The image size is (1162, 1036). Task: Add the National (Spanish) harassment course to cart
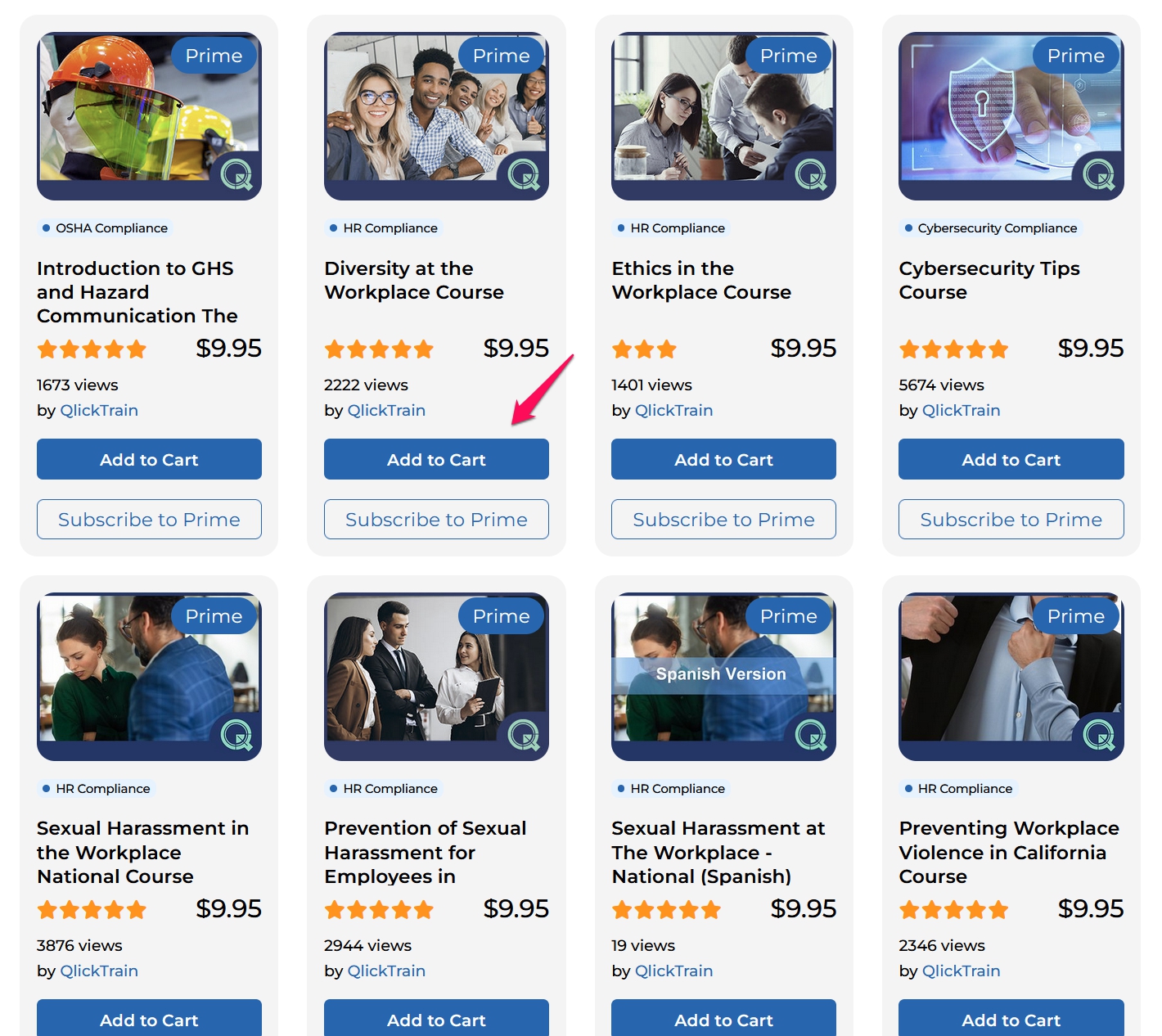click(723, 1019)
